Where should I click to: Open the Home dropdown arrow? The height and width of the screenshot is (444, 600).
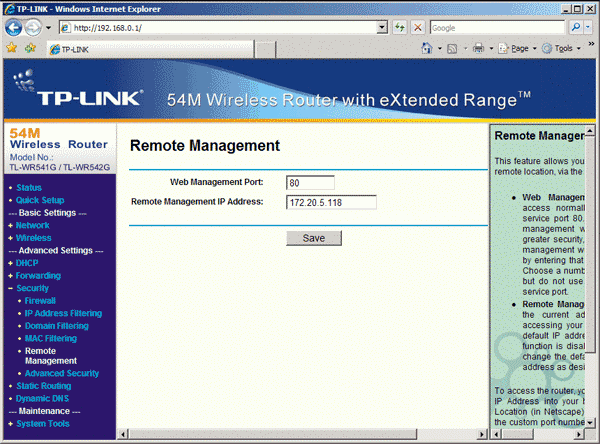pyautogui.click(x=440, y=49)
